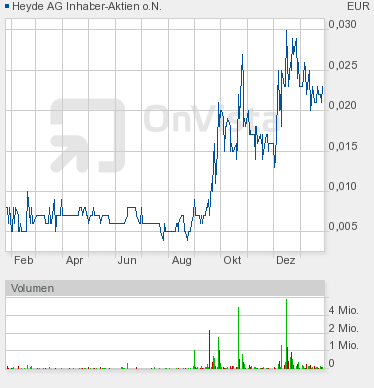The image size is (374, 388).
Task: Click the 'Volumen' panel header
Action: pos(165,288)
